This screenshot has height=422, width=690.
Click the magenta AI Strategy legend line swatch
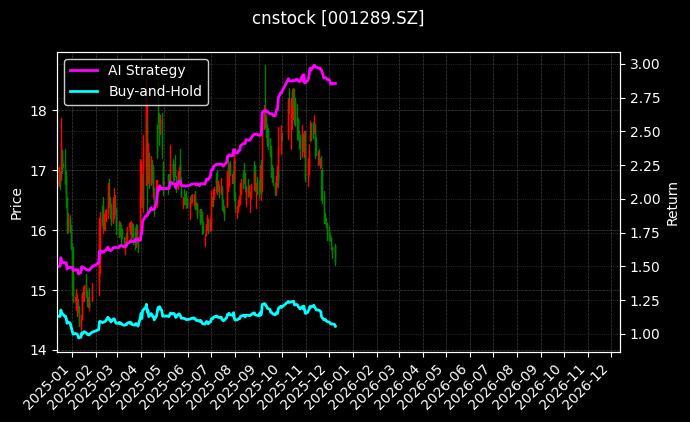coord(84,70)
